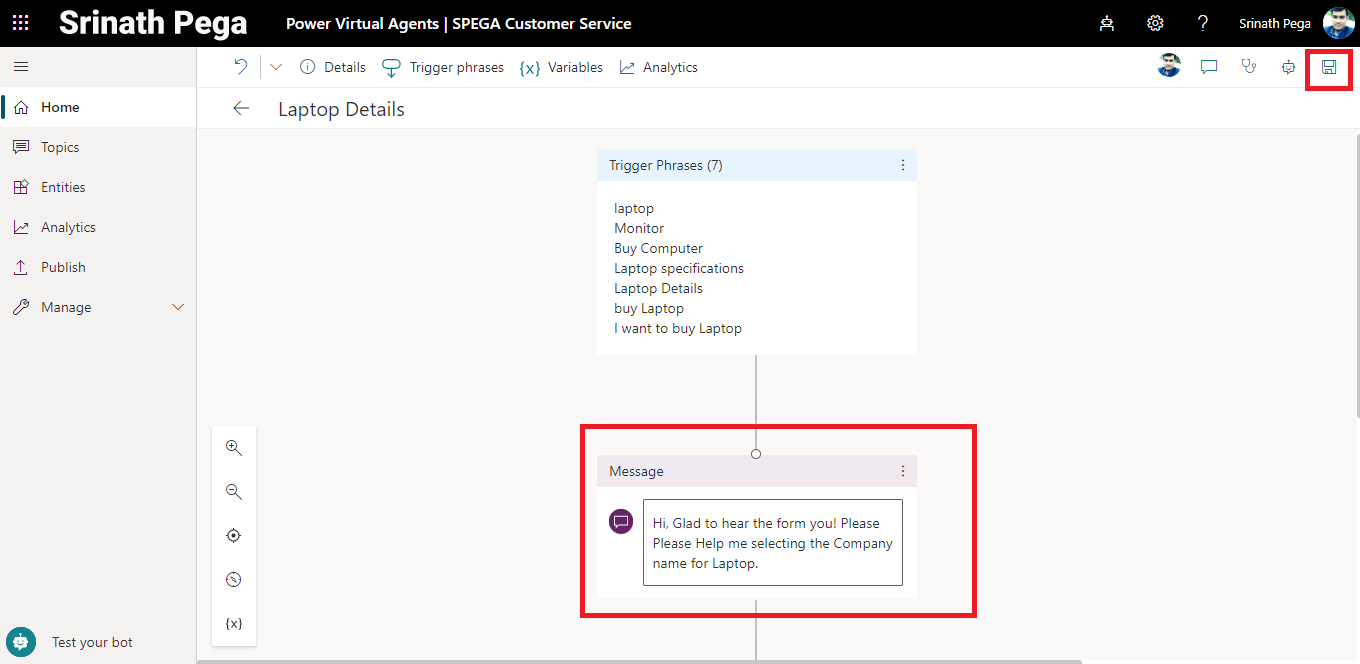This screenshot has width=1360, height=664.
Task: Click inside the Message text box
Action: 772,543
